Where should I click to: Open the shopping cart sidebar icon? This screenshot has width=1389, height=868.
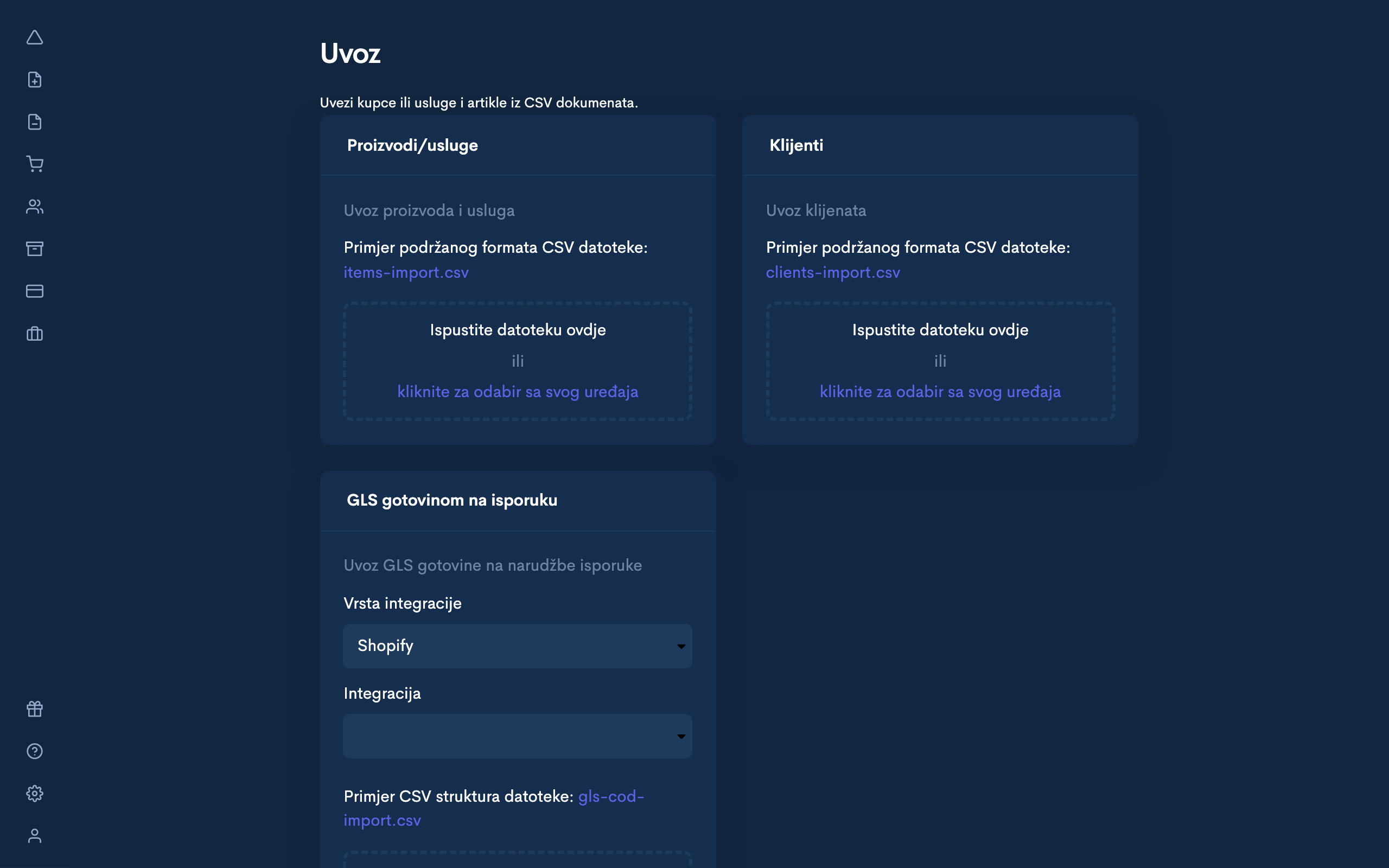(x=34, y=164)
